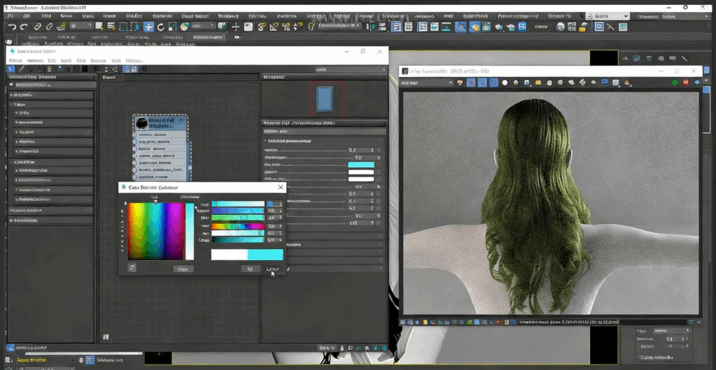
Task: Click the Create plus icon in command panel
Action: coord(625,58)
